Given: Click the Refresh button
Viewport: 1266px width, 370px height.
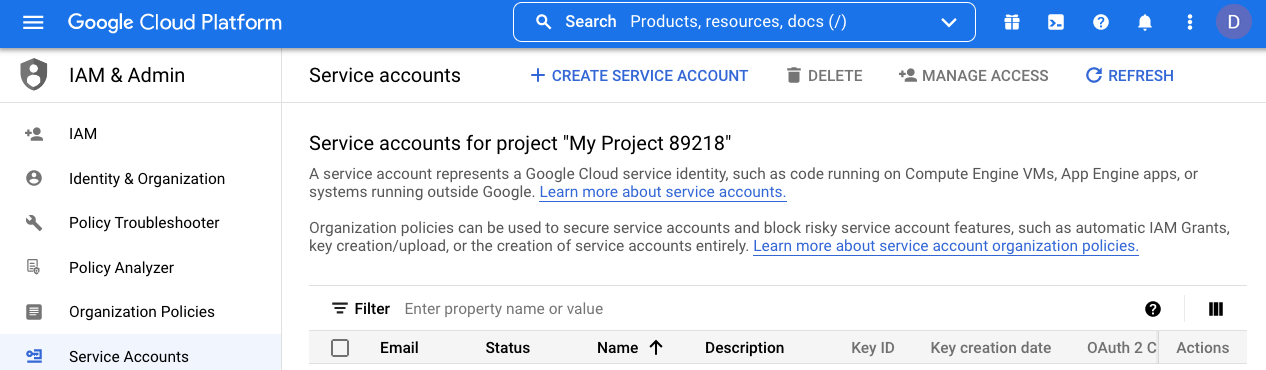Looking at the screenshot, I should point(1130,75).
